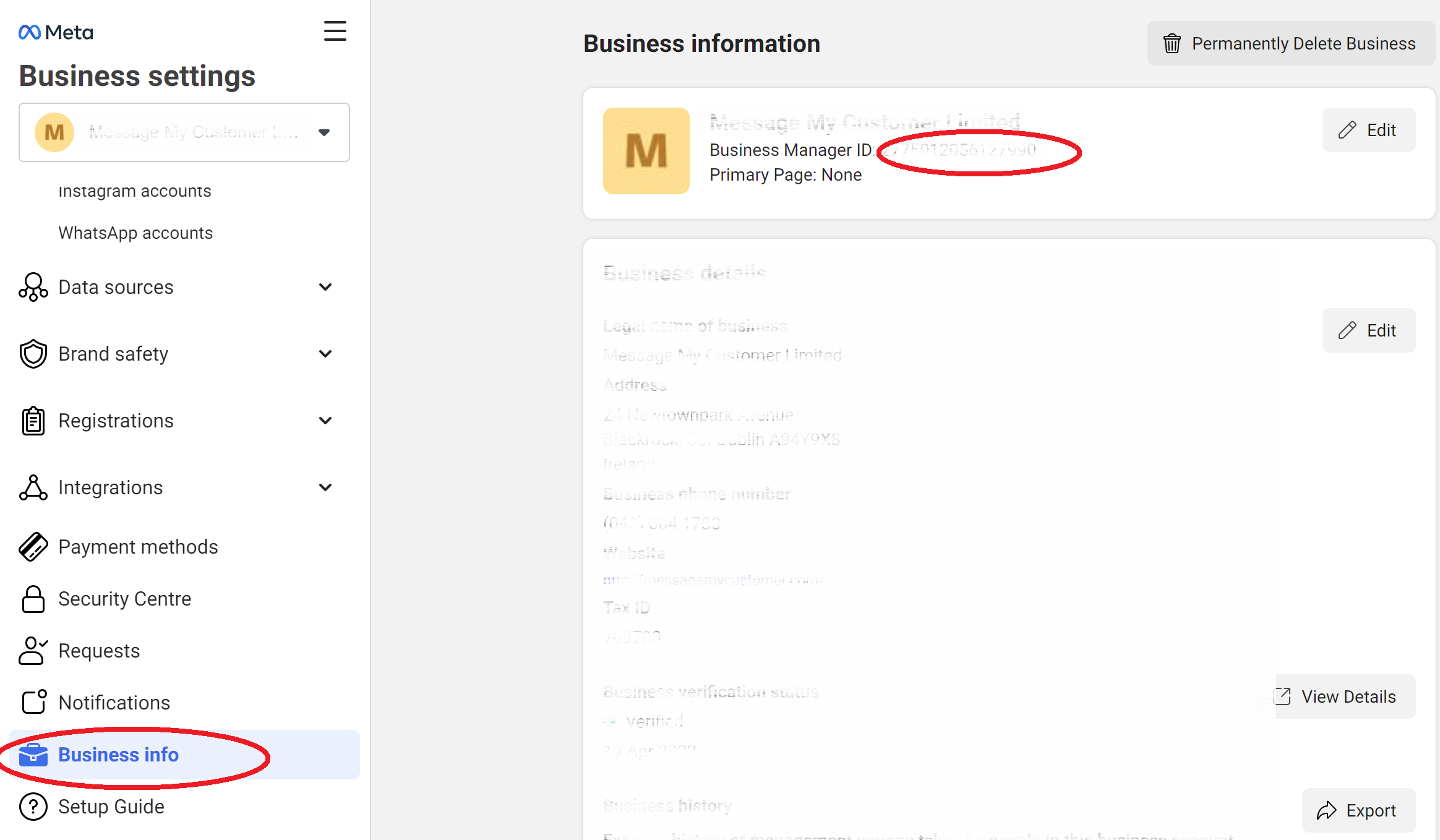Open Requests
This screenshot has height=840, width=1440.
point(99,651)
